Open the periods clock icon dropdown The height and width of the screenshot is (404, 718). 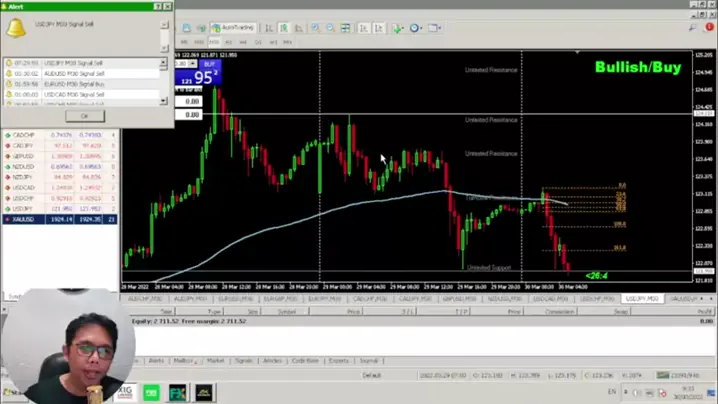tap(416, 28)
